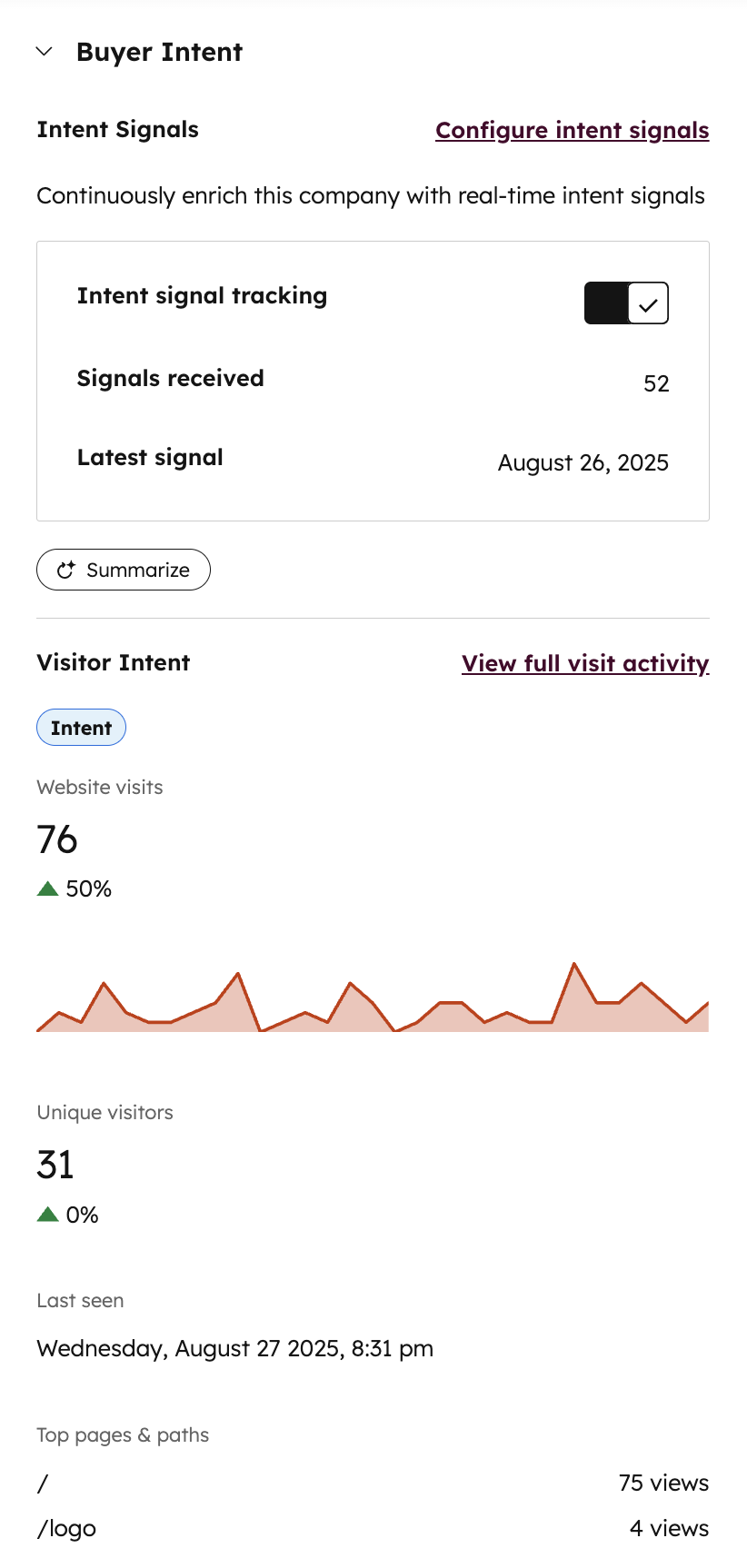Collapse the Buyer Intent section chevron
The width and height of the screenshot is (747, 1568).
(x=45, y=52)
